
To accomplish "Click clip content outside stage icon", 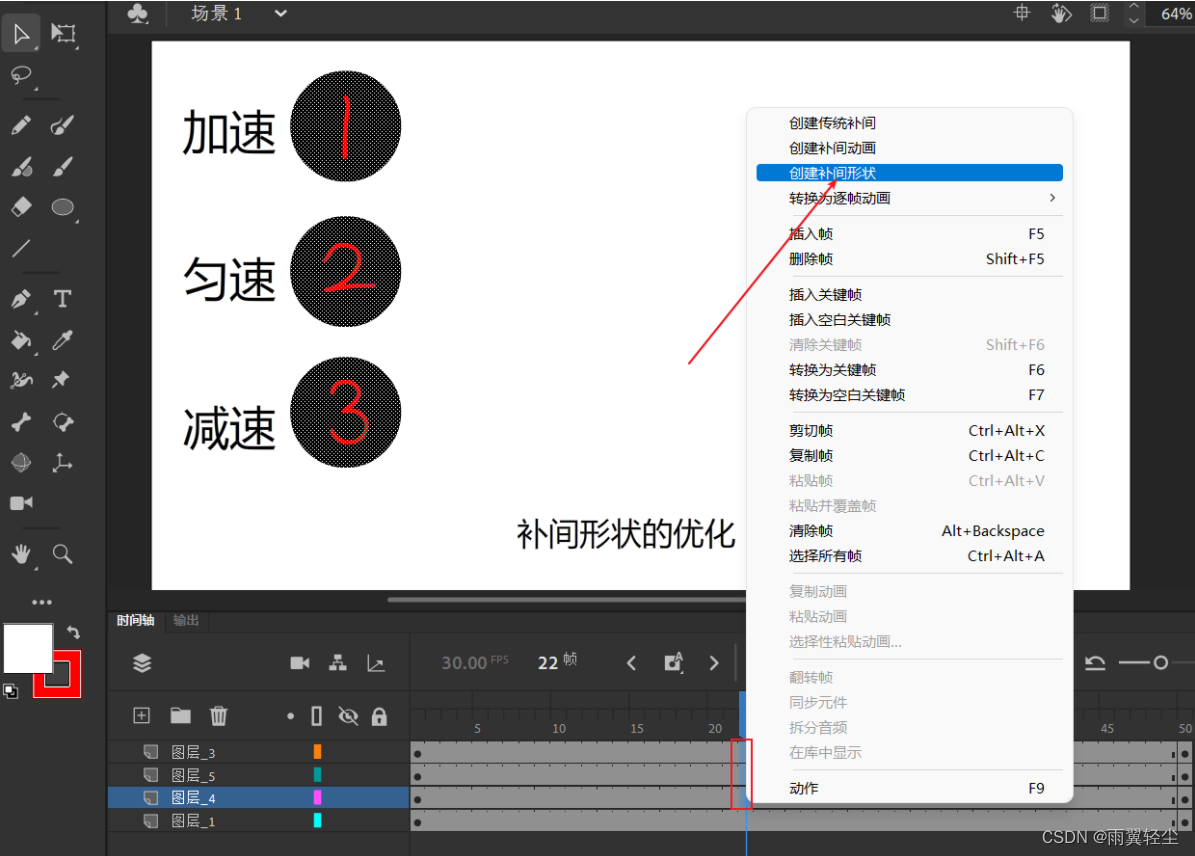I will pos(1100,13).
